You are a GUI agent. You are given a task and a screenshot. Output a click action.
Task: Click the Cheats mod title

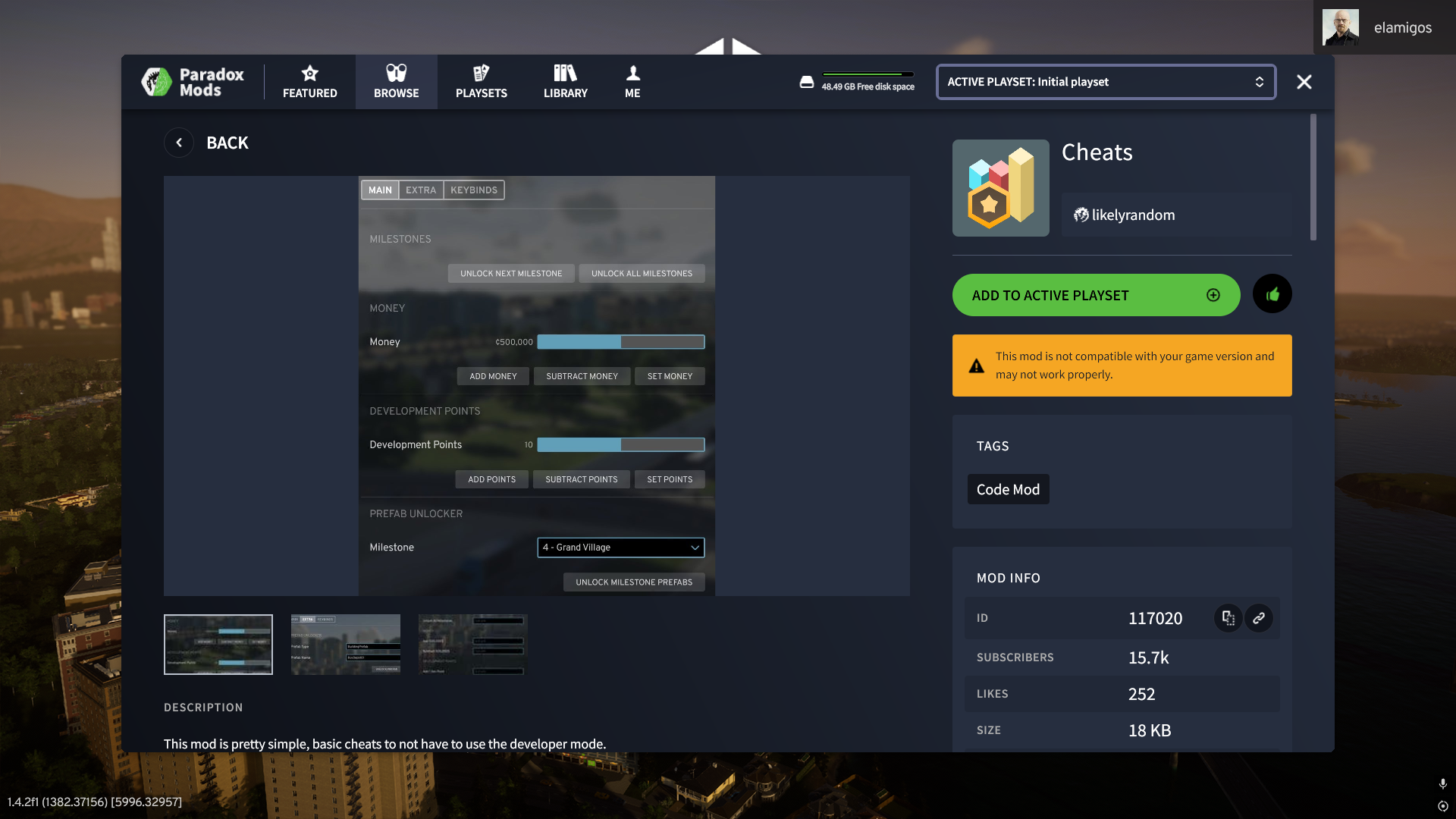click(x=1097, y=152)
